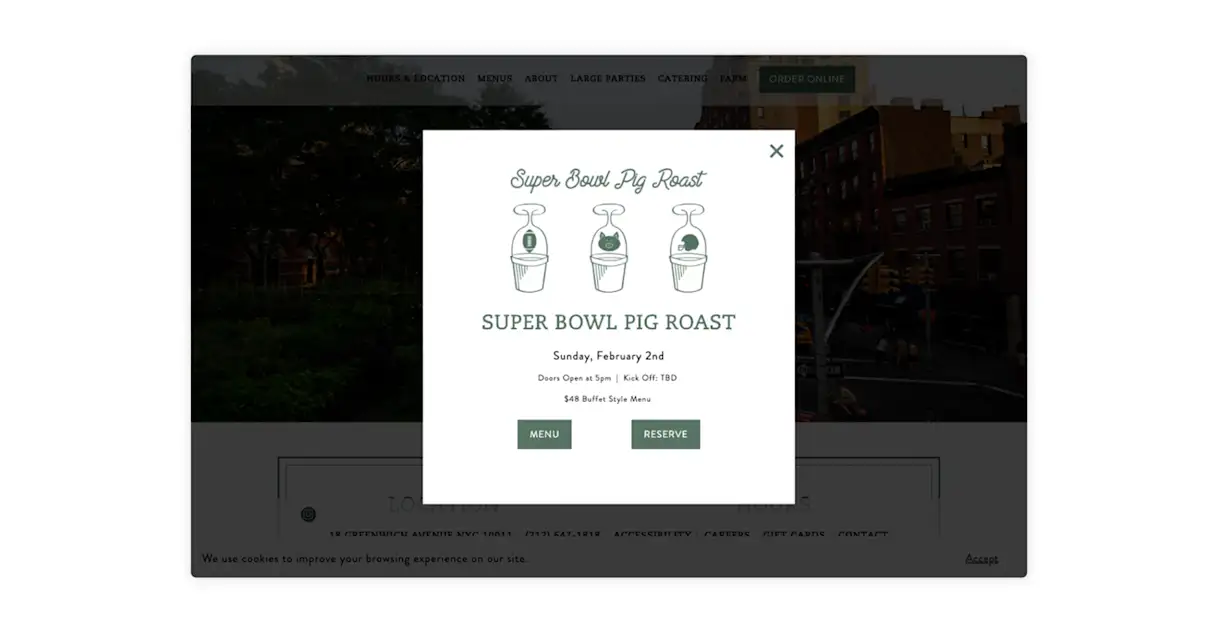
Task: Go to the About page
Action: point(541,78)
